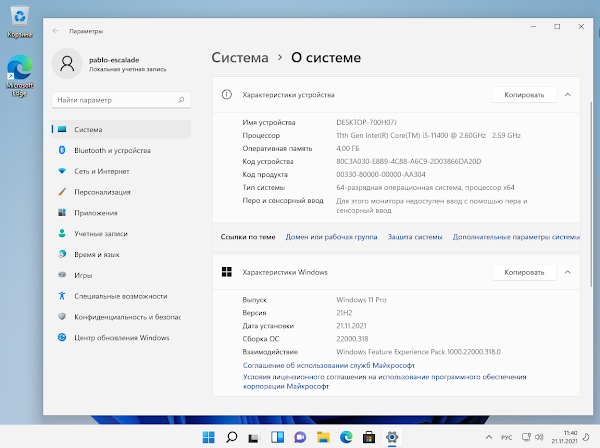Viewport: 600px width, 448px height.
Task: Open the Start menu on taskbar
Action: [x=209, y=437]
